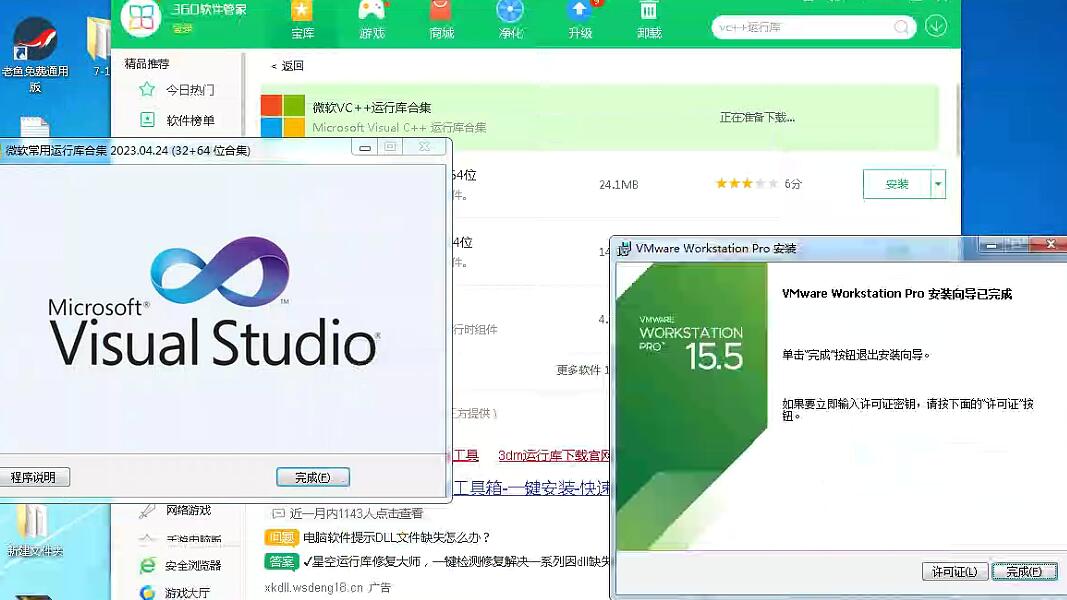The height and width of the screenshot is (600, 1067).
Task: Click the green 安装 button
Action: click(x=896, y=184)
